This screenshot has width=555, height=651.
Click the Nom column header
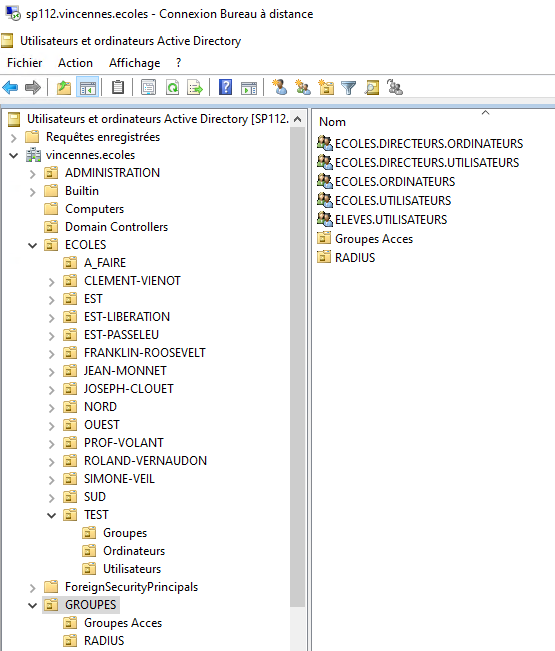(332, 122)
